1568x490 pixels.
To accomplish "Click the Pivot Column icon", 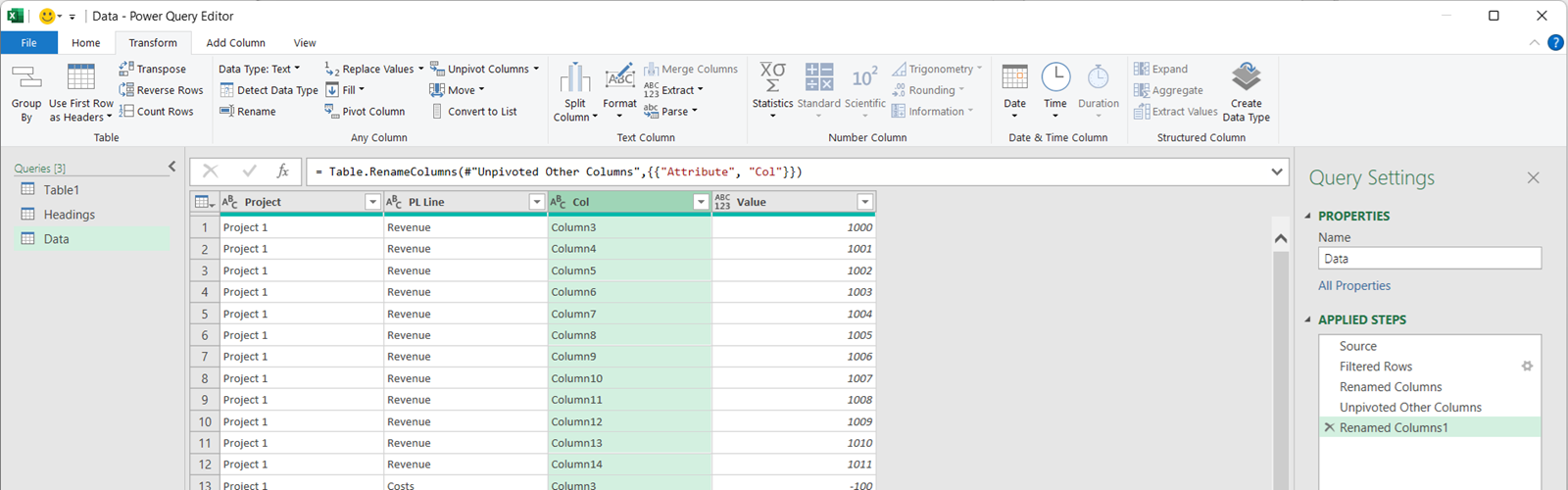I will pos(332,112).
